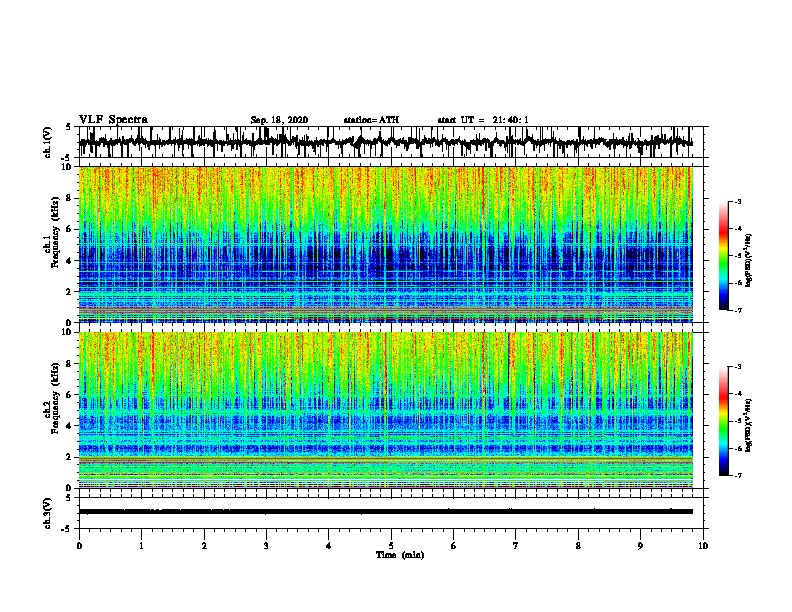Click the "-7" label on ch.2 color bar
Image resolution: width=792 pixels, height=612 pixels.
pyautogui.click(x=737, y=476)
